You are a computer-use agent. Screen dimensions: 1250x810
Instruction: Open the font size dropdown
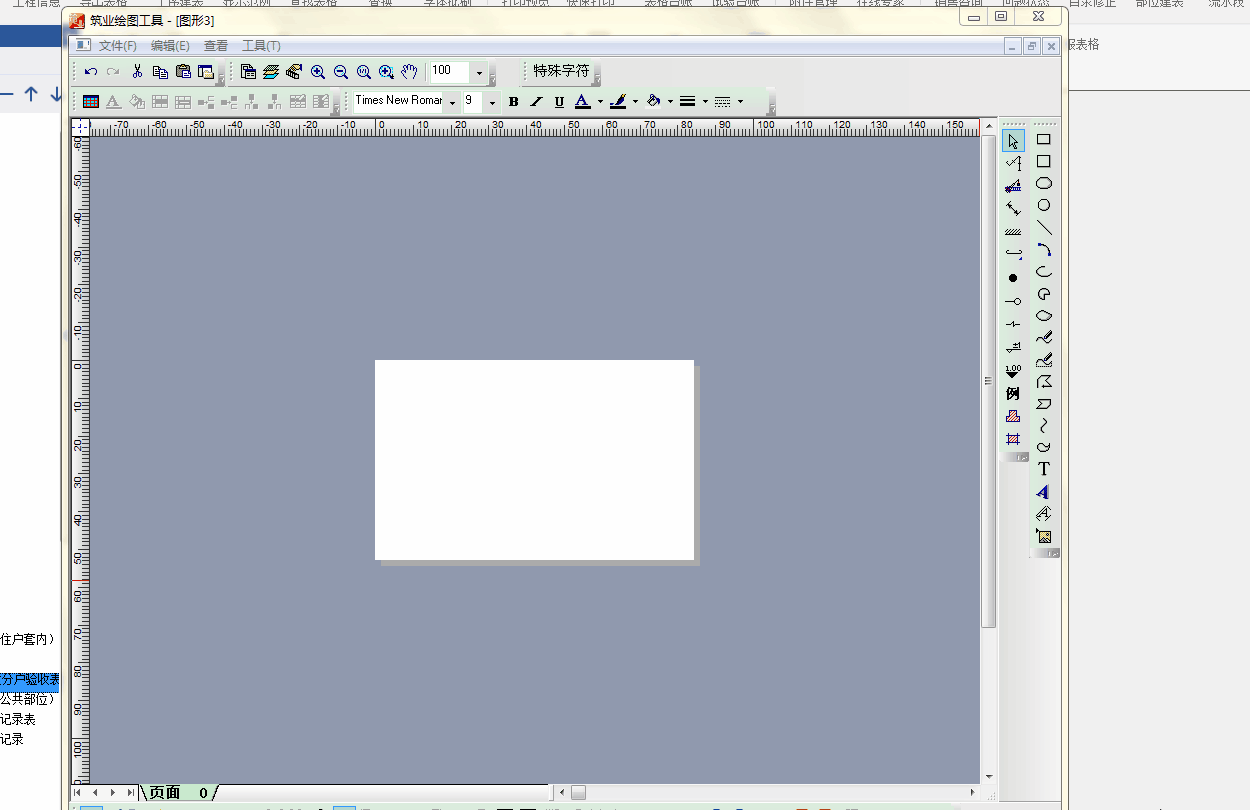coord(492,102)
